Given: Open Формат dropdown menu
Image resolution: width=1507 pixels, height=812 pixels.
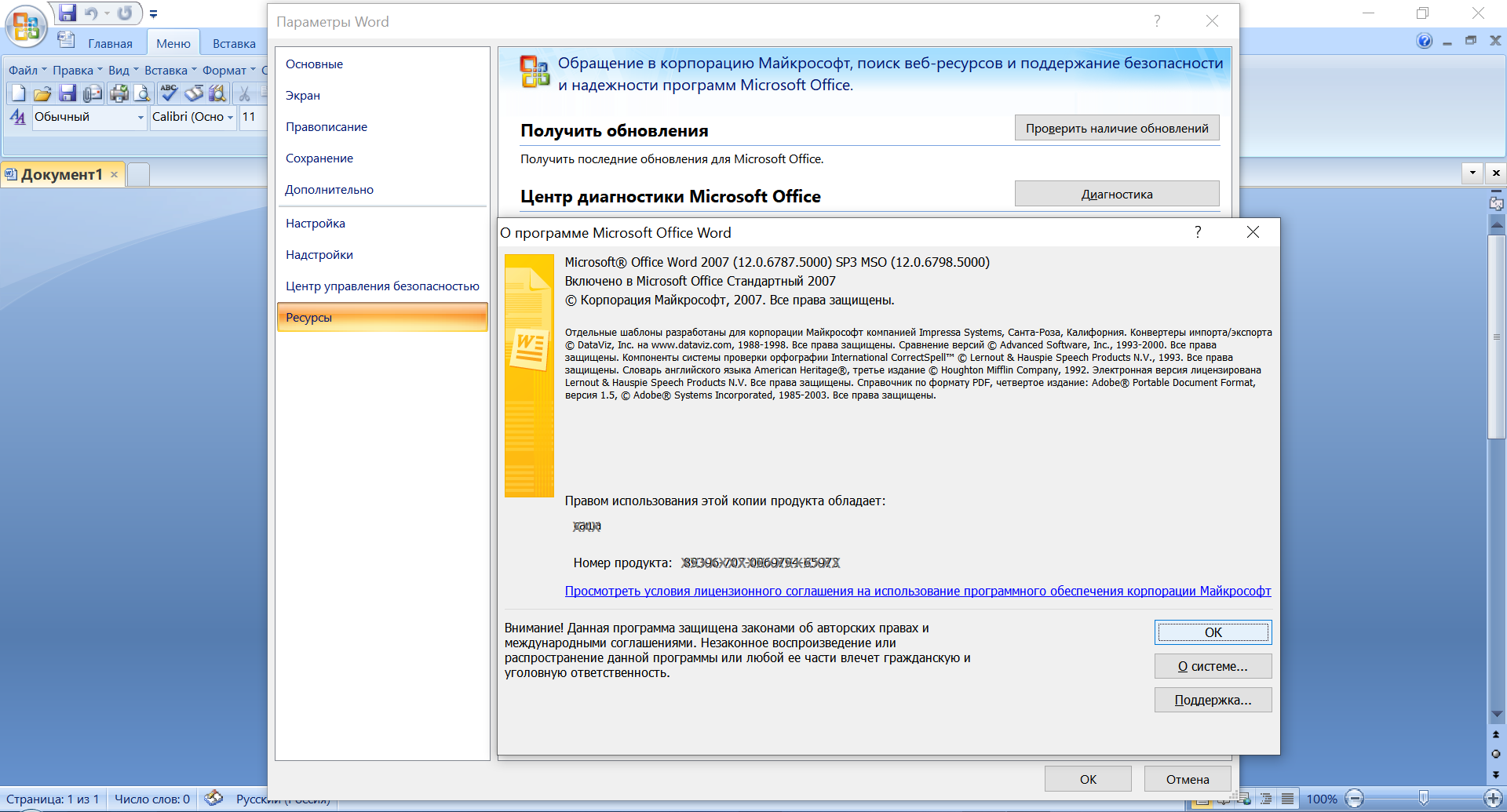Looking at the screenshot, I should [x=228, y=71].
